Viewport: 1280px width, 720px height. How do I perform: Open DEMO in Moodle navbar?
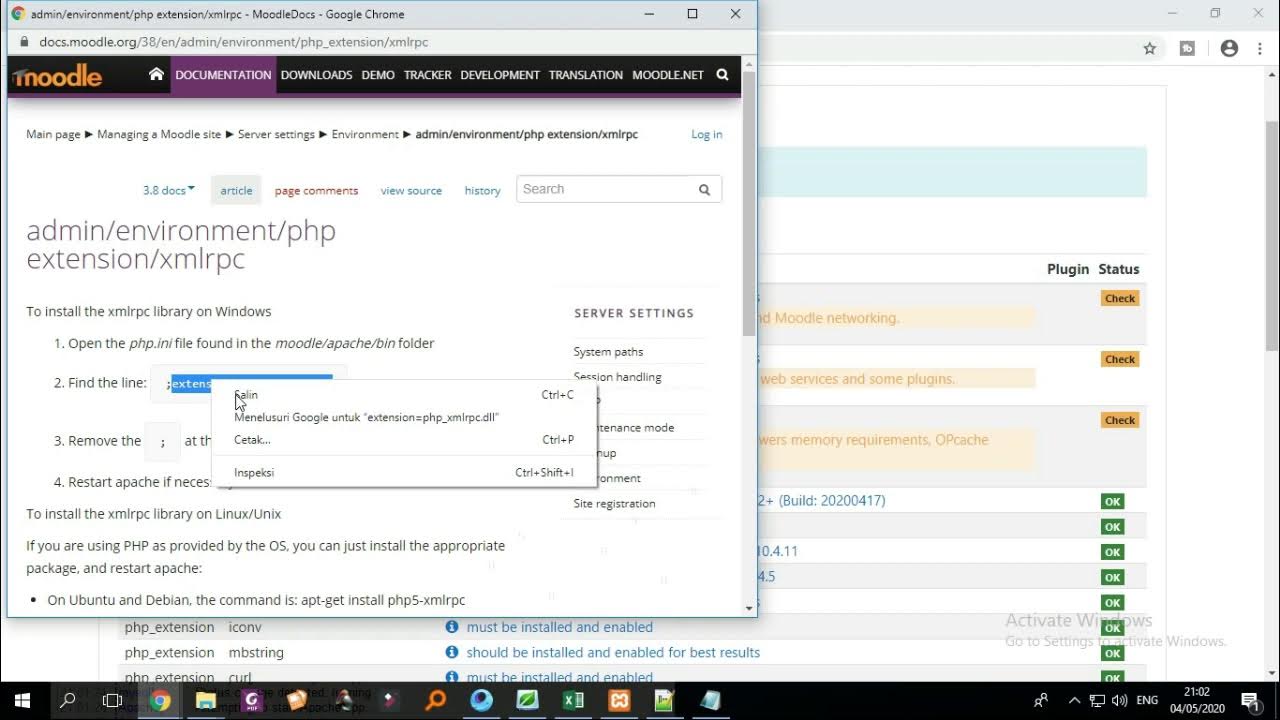pos(378,75)
